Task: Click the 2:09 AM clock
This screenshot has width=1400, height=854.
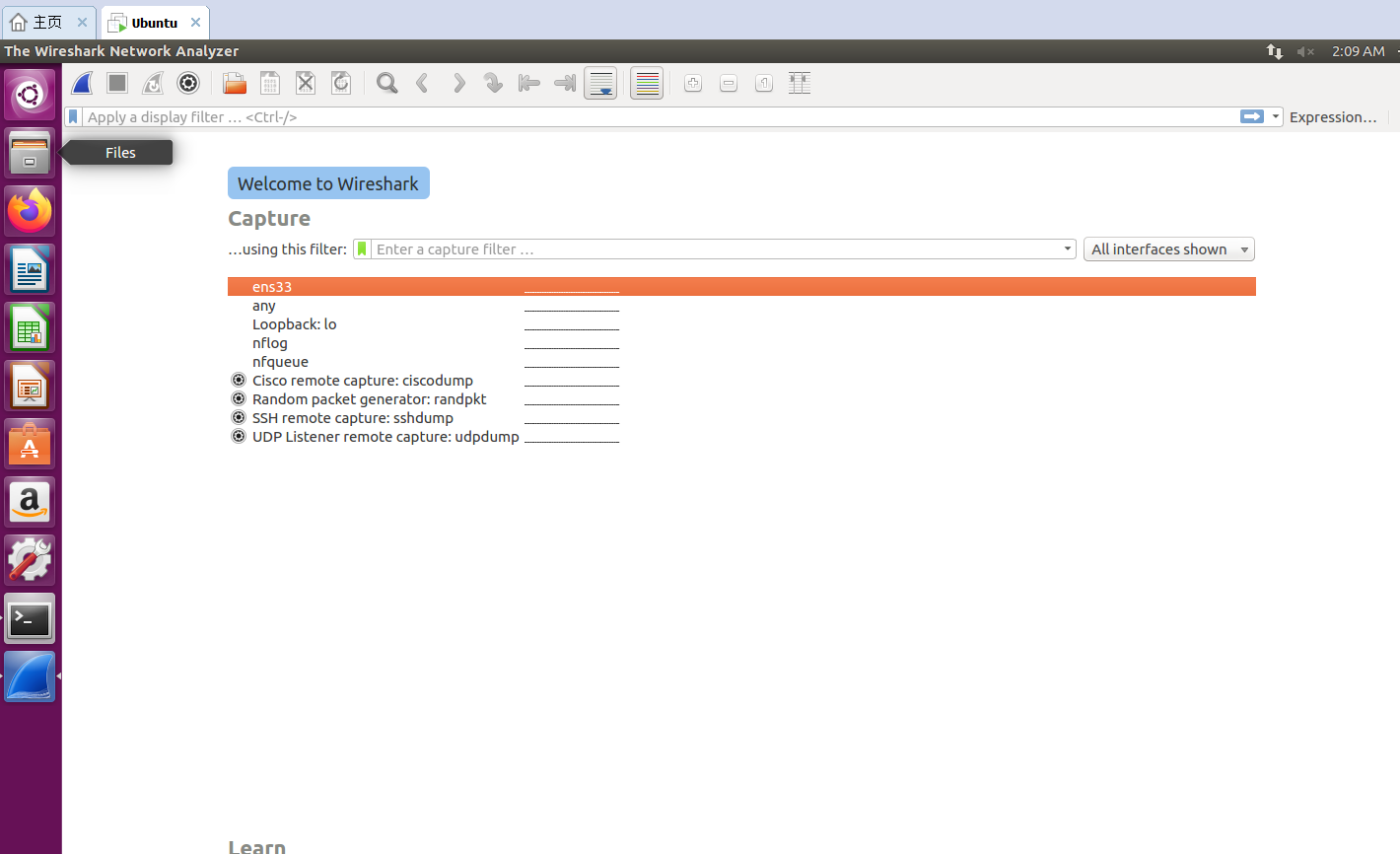Action: coord(1359,51)
